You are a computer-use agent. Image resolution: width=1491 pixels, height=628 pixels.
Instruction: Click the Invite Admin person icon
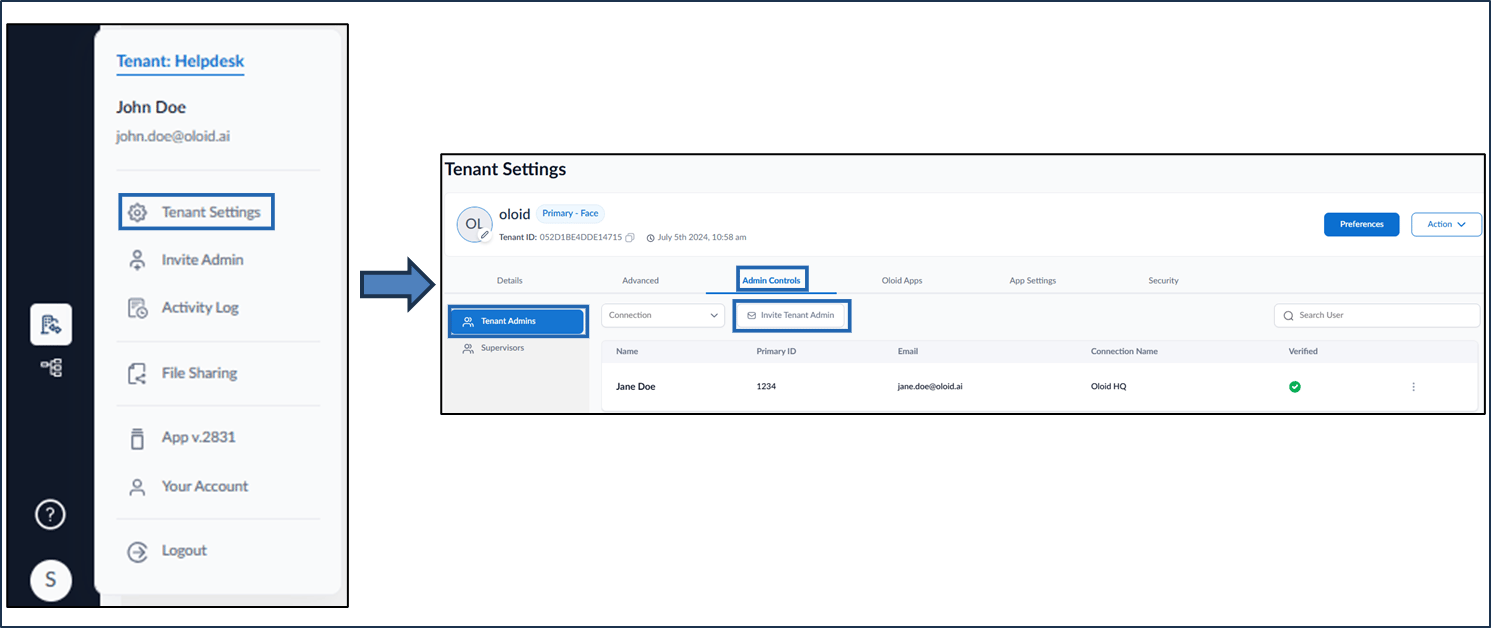pyautogui.click(x=138, y=260)
